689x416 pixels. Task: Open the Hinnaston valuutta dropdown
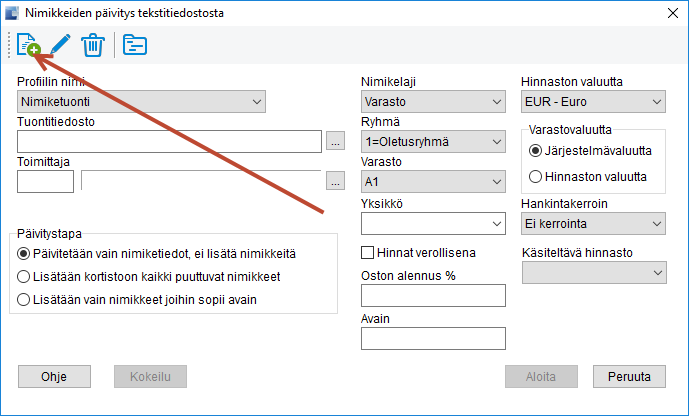pyautogui.click(x=593, y=101)
